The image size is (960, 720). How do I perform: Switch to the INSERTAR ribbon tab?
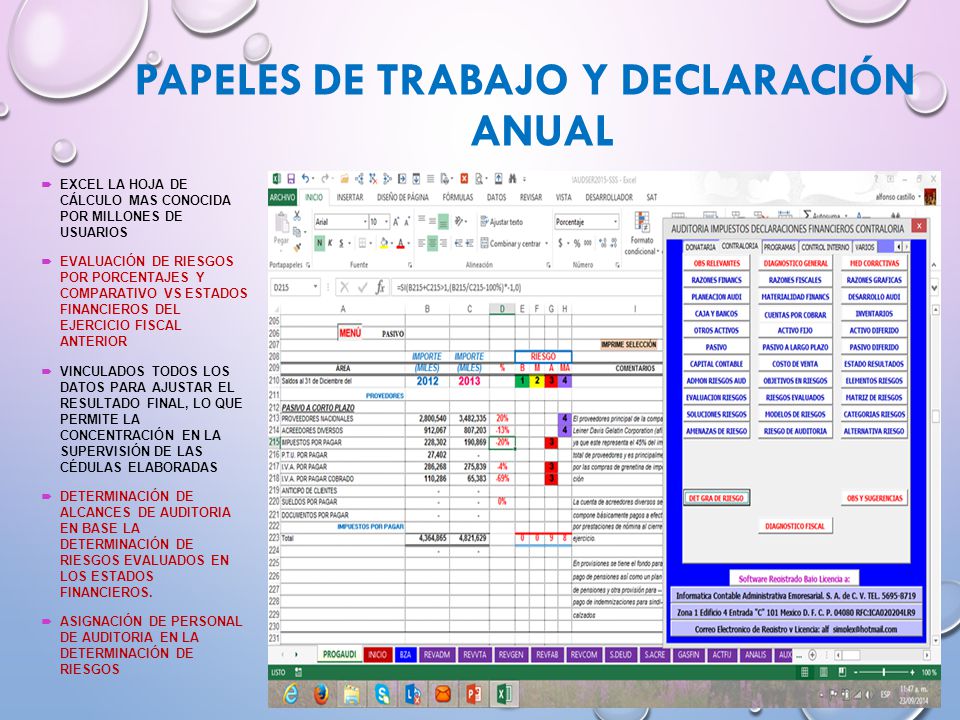point(350,197)
